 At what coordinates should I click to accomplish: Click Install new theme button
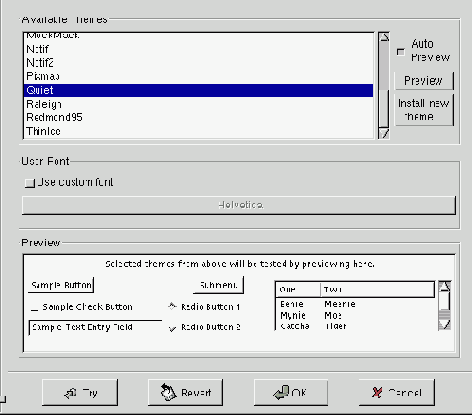[424, 110]
